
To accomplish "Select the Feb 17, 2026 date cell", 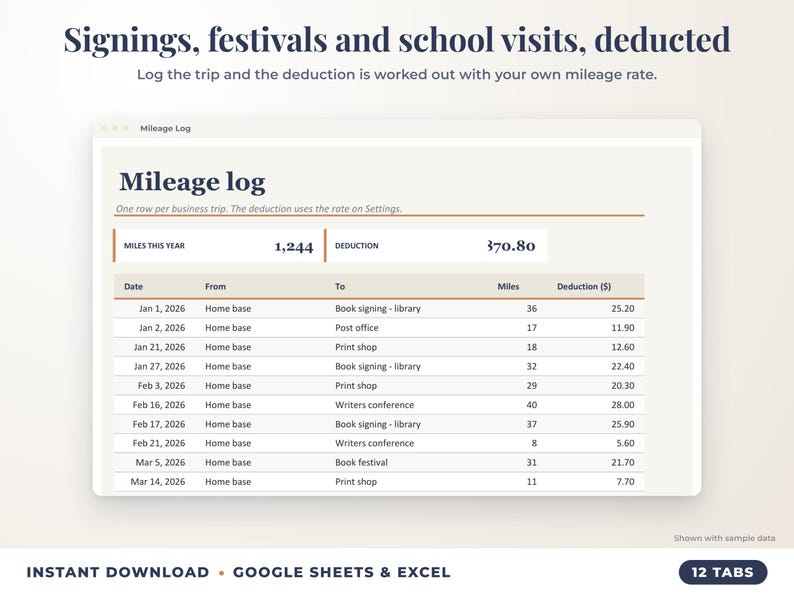I will [x=159, y=424].
